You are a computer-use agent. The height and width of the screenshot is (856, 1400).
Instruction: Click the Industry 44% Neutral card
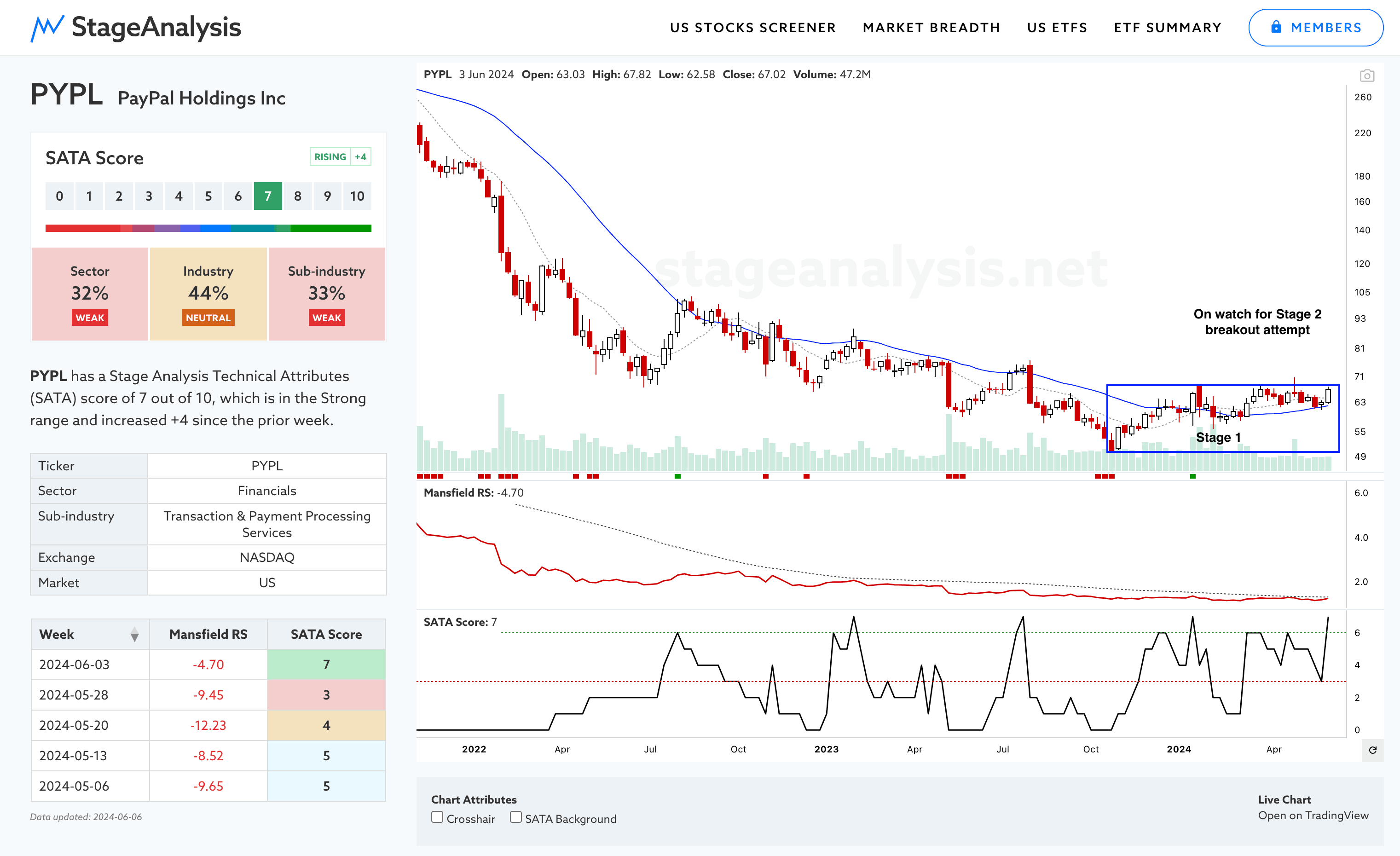coord(208,294)
